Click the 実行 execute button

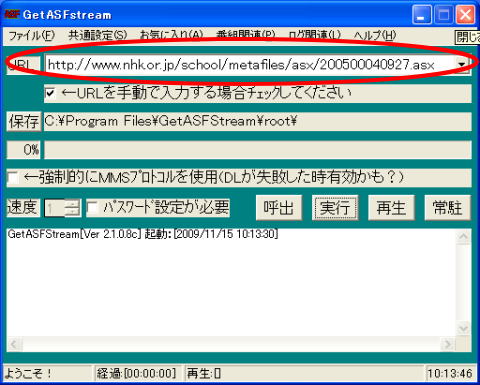pyautogui.click(x=335, y=208)
